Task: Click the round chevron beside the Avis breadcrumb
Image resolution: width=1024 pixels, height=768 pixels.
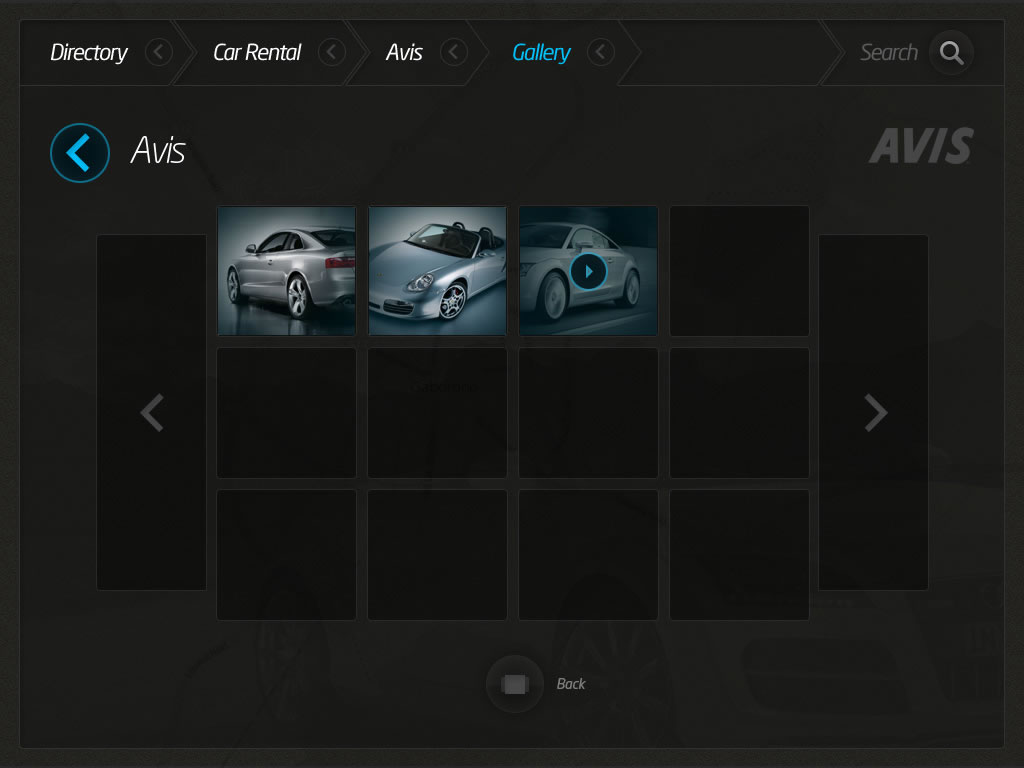Action: pos(454,52)
